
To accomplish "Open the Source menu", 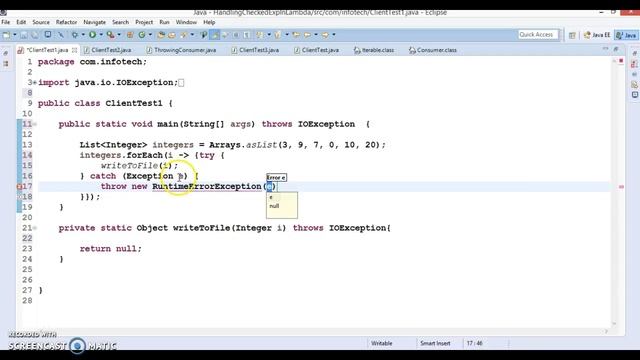I will coord(41,22).
